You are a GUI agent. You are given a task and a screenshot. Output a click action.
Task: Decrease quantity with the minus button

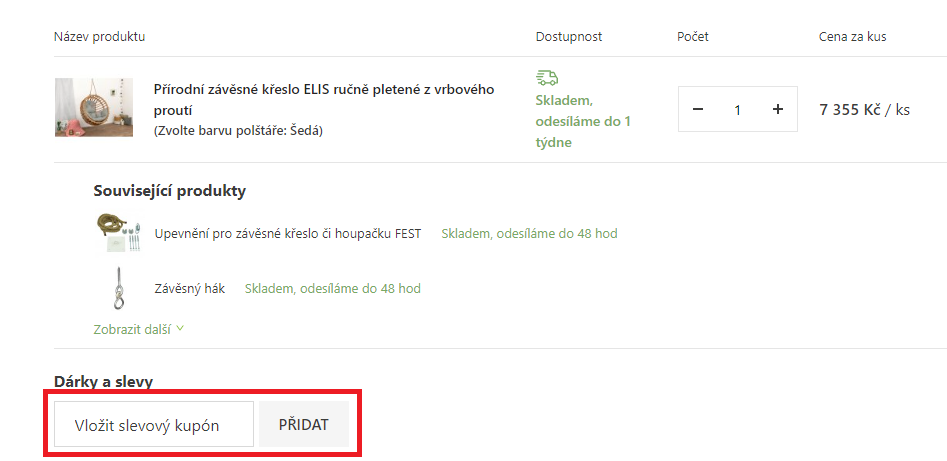click(698, 109)
